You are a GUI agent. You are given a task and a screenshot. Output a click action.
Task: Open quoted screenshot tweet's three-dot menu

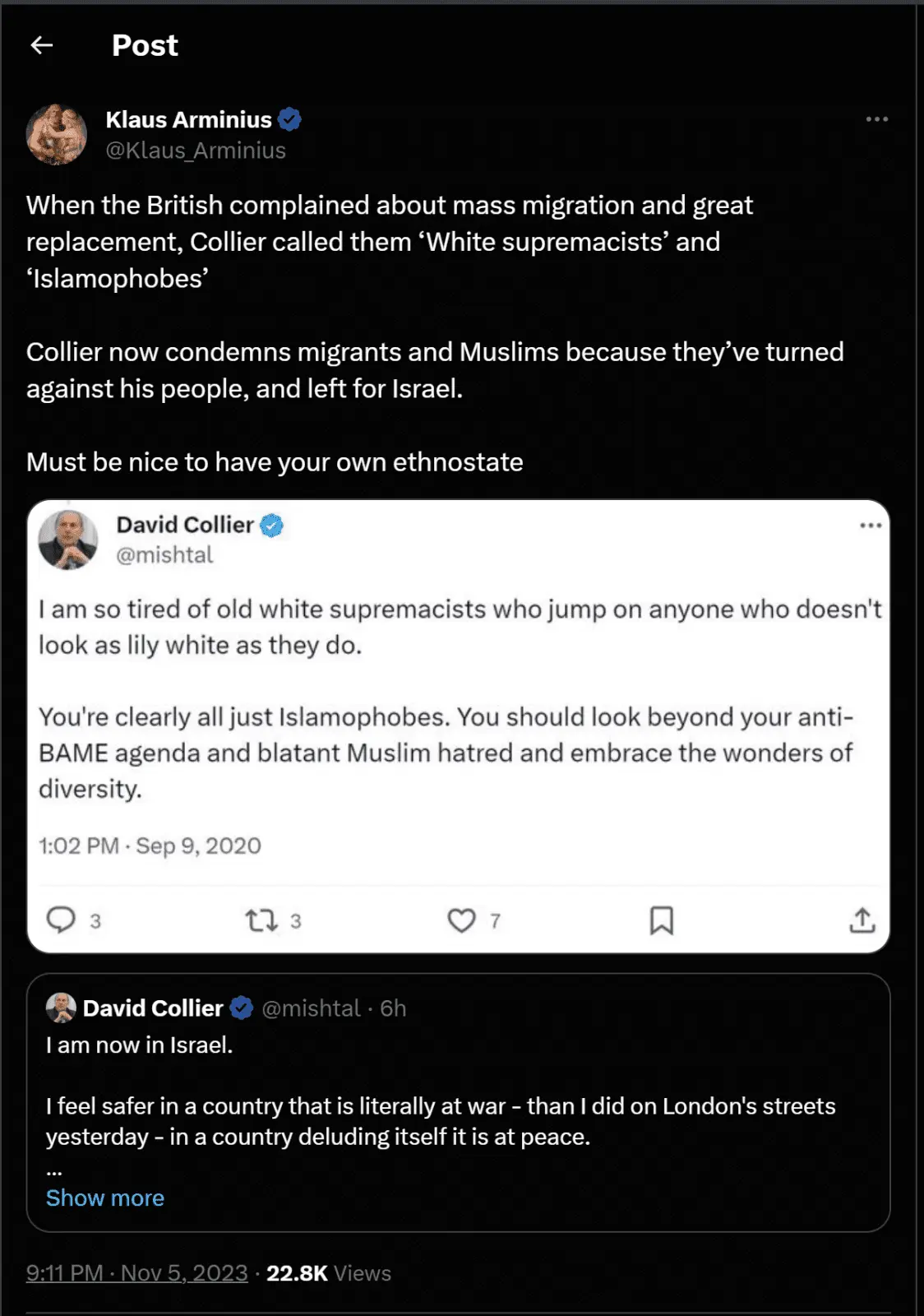tap(870, 526)
